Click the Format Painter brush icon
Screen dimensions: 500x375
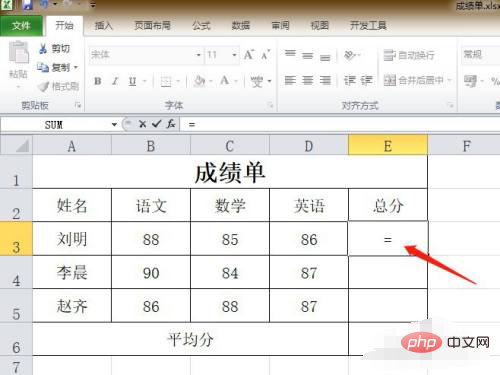pyautogui.click(x=43, y=87)
